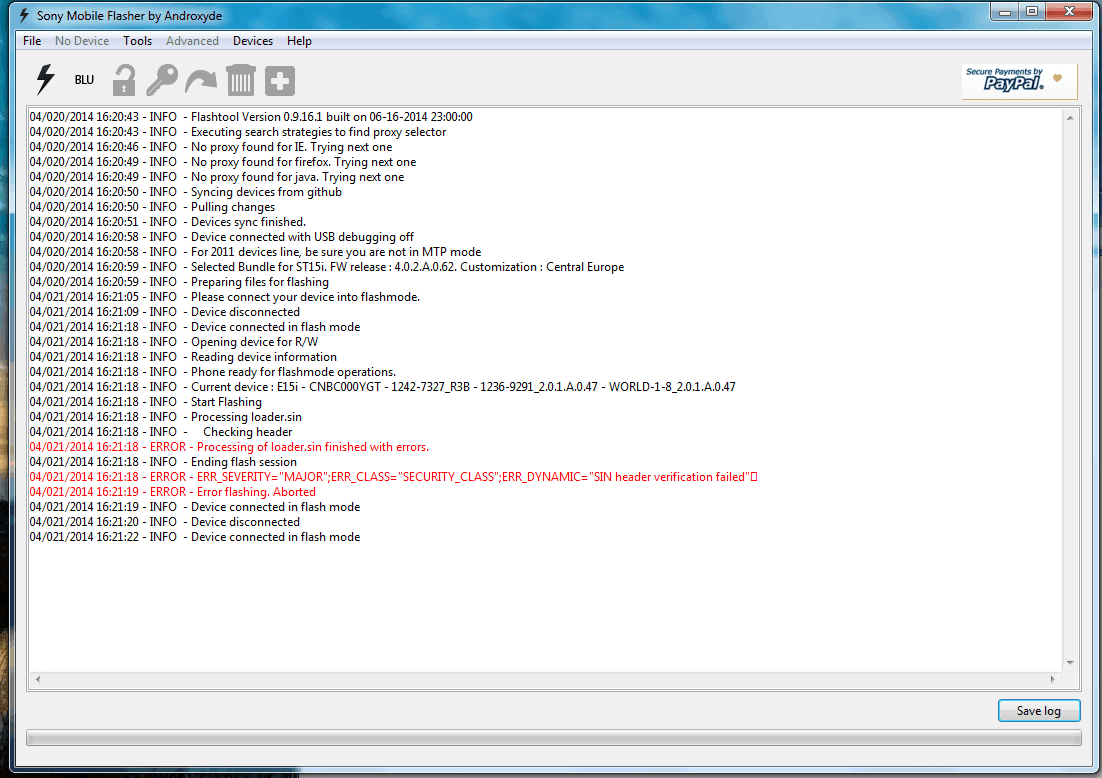Click the key-shaped toolbar icon
Screen dimensions: 1102x778
pos(162,80)
